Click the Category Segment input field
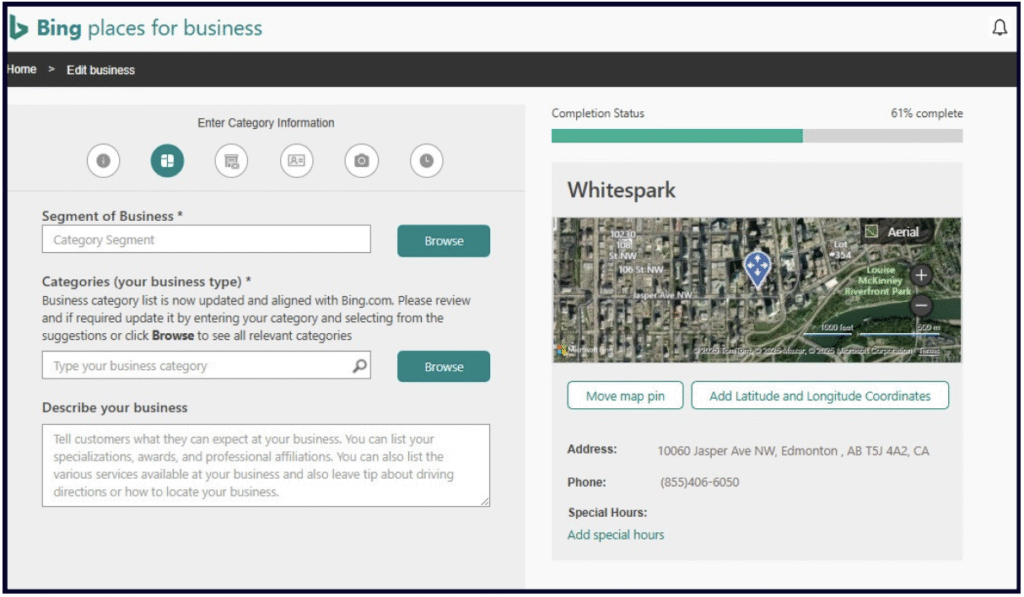The height and width of the screenshot is (597, 1024). pyautogui.click(x=206, y=240)
